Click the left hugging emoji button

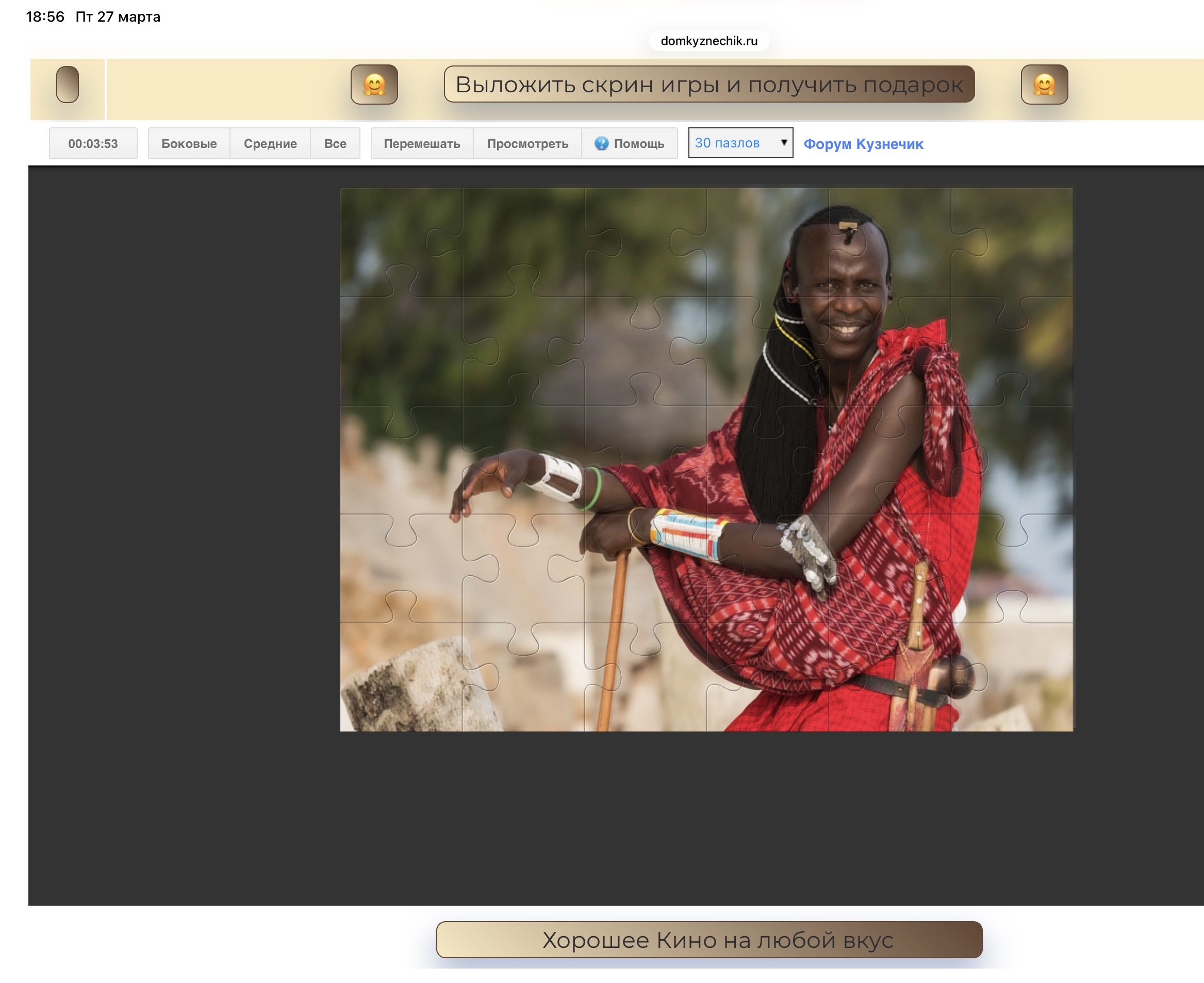pyautogui.click(x=374, y=85)
